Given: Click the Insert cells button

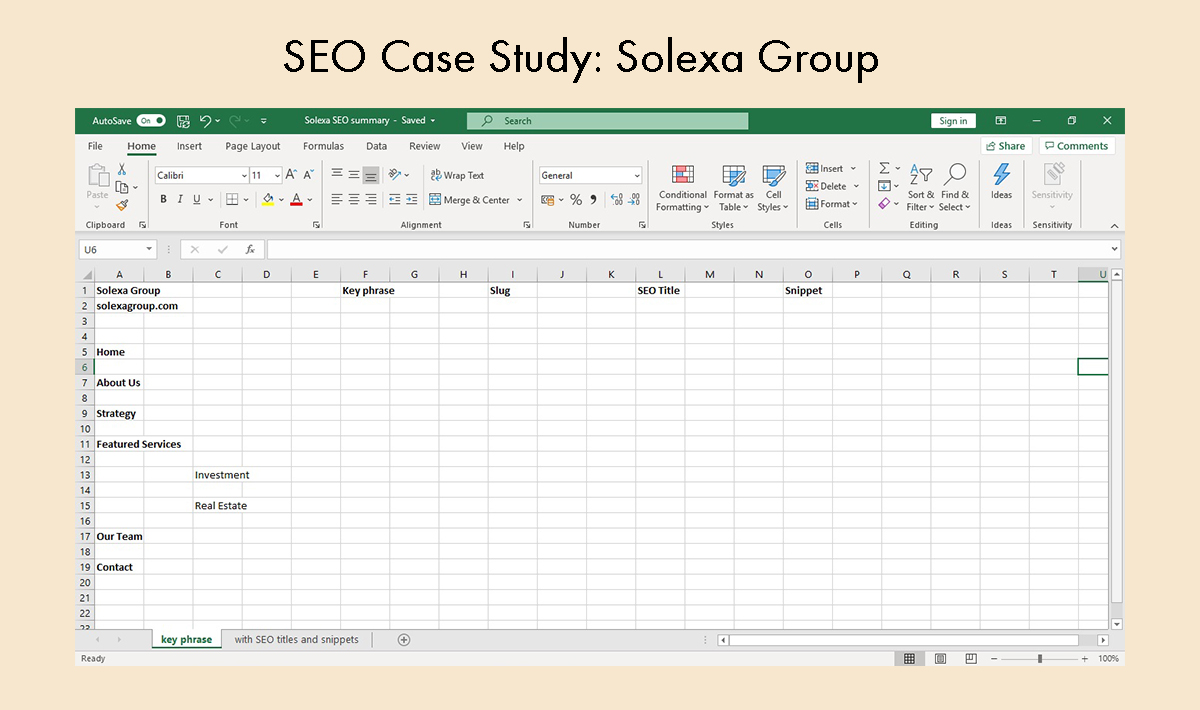Looking at the screenshot, I should (831, 169).
